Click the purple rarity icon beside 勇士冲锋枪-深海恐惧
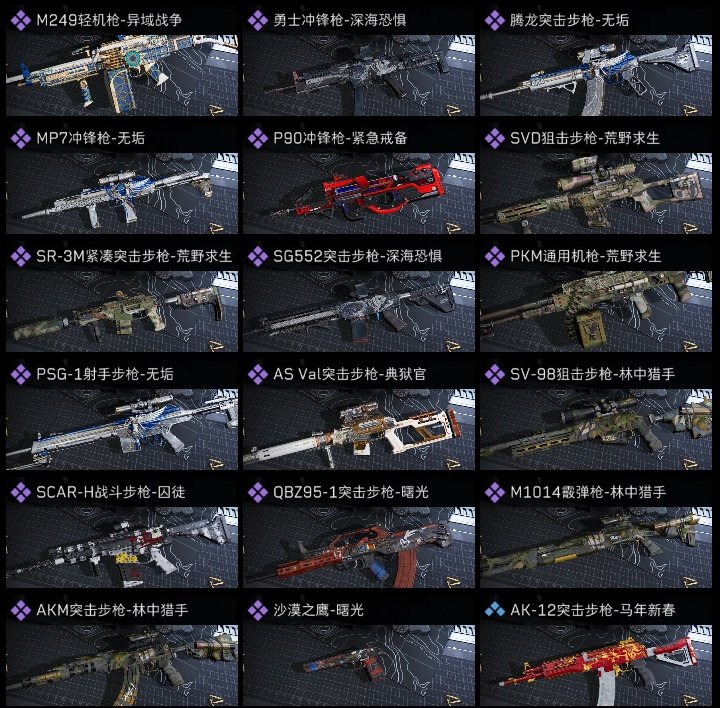The image size is (720, 708). pos(258,21)
